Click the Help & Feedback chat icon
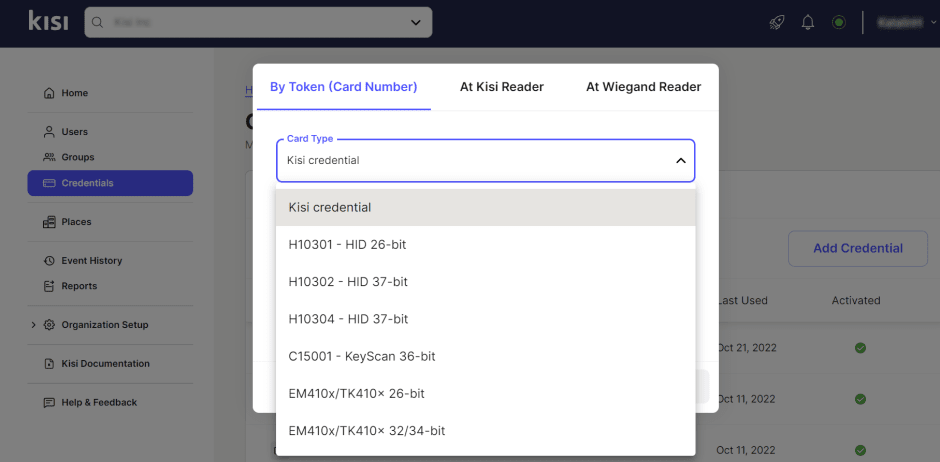 click(x=49, y=403)
